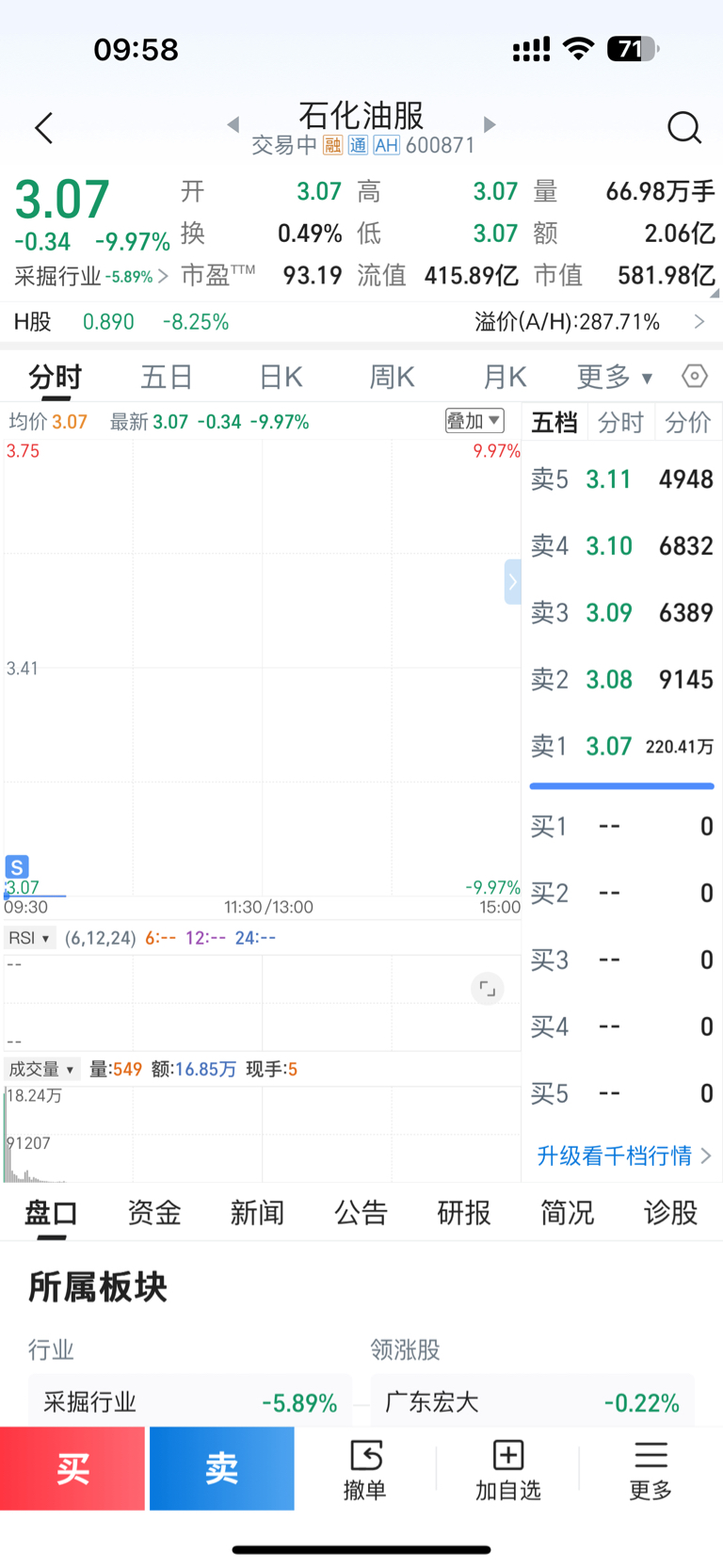723x1568 pixels.
Task: Switch to 周K chart tab
Action: (392, 377)
